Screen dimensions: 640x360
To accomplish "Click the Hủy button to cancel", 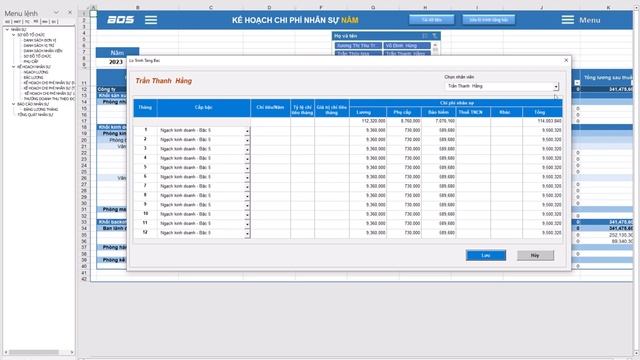I will coord(535,255).
